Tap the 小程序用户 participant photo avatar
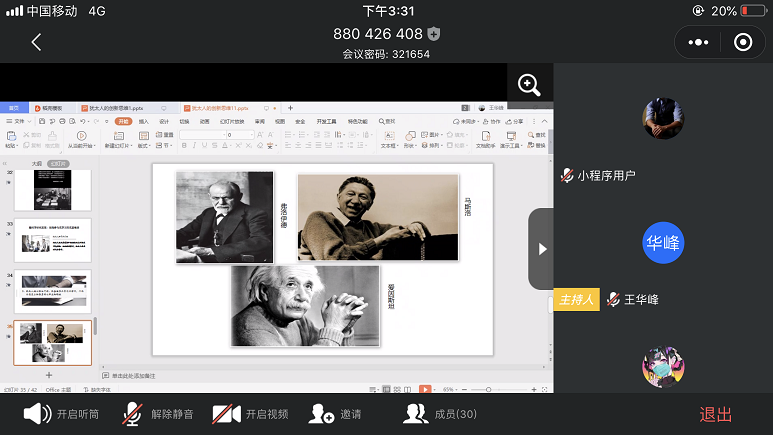This screenshot has height=435, width=773. point(663,118)
